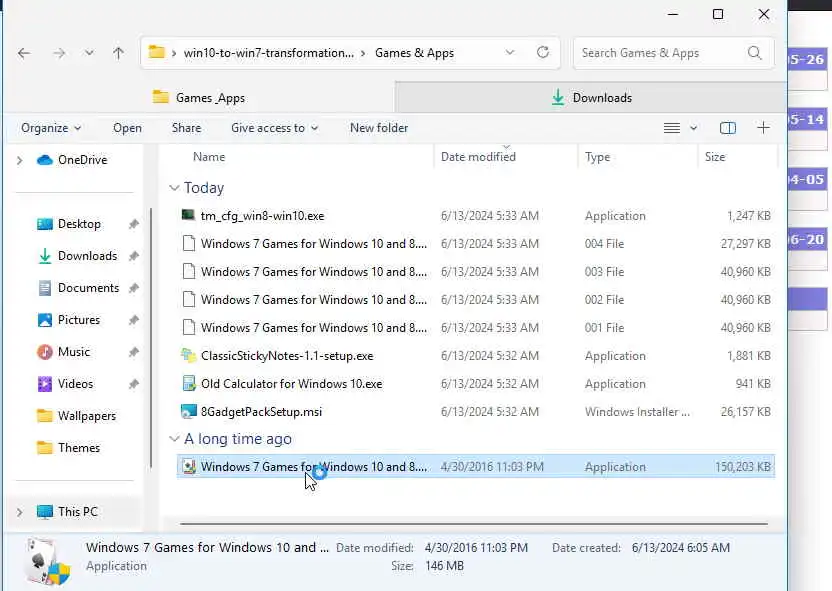
Task: Open Downloads in the sidebar
Action: pos(77,256)
